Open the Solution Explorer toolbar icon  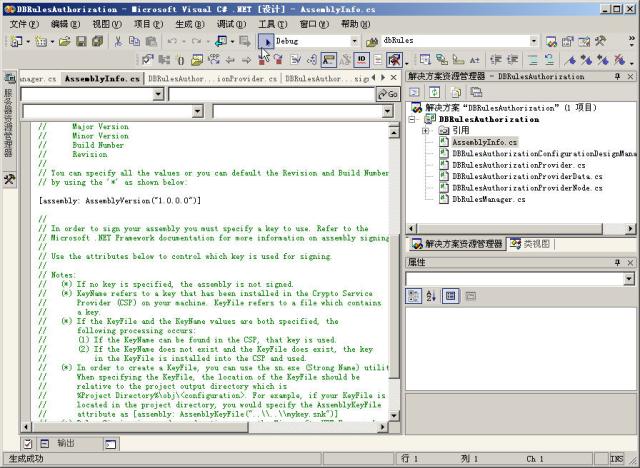551,41
